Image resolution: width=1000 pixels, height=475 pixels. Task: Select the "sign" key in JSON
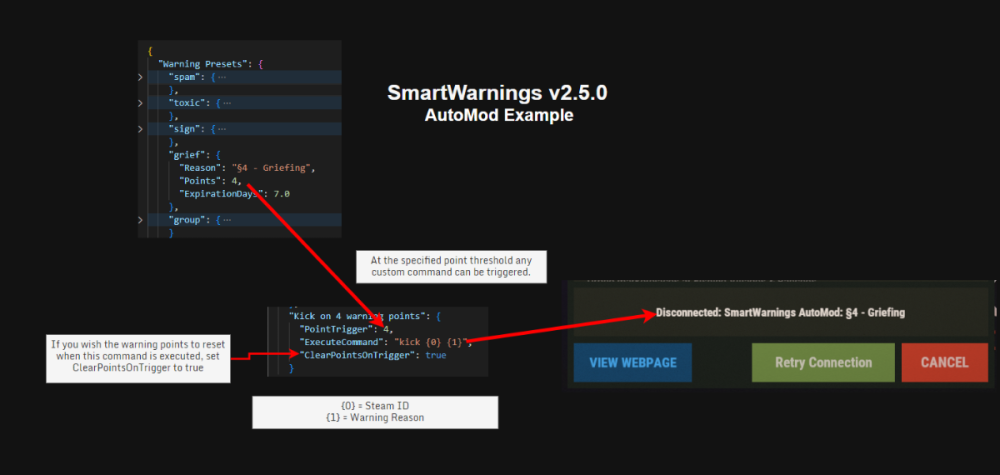click(x=183, y=129)
